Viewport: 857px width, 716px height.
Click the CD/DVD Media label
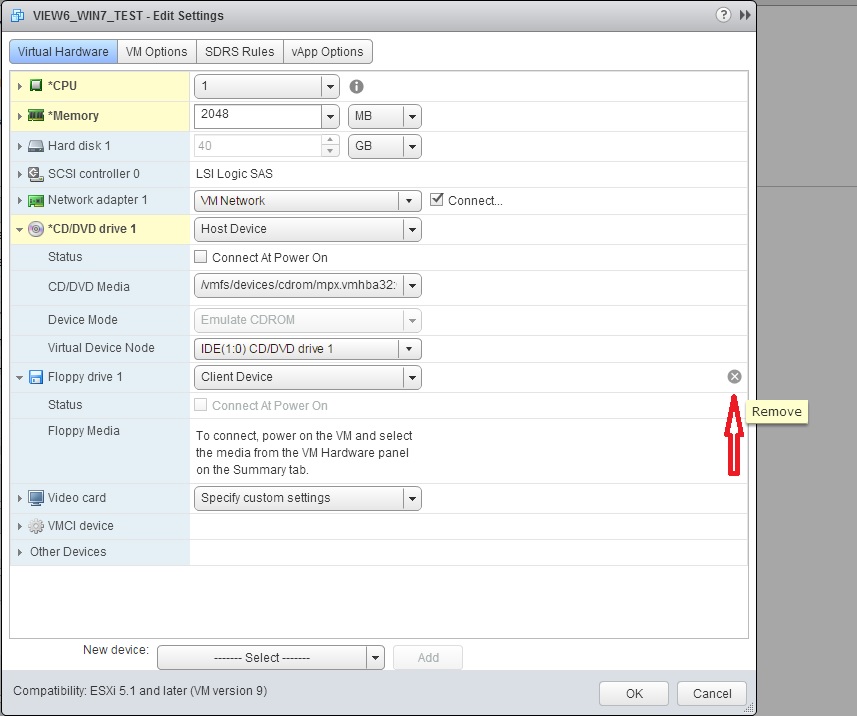coord(89,287)
